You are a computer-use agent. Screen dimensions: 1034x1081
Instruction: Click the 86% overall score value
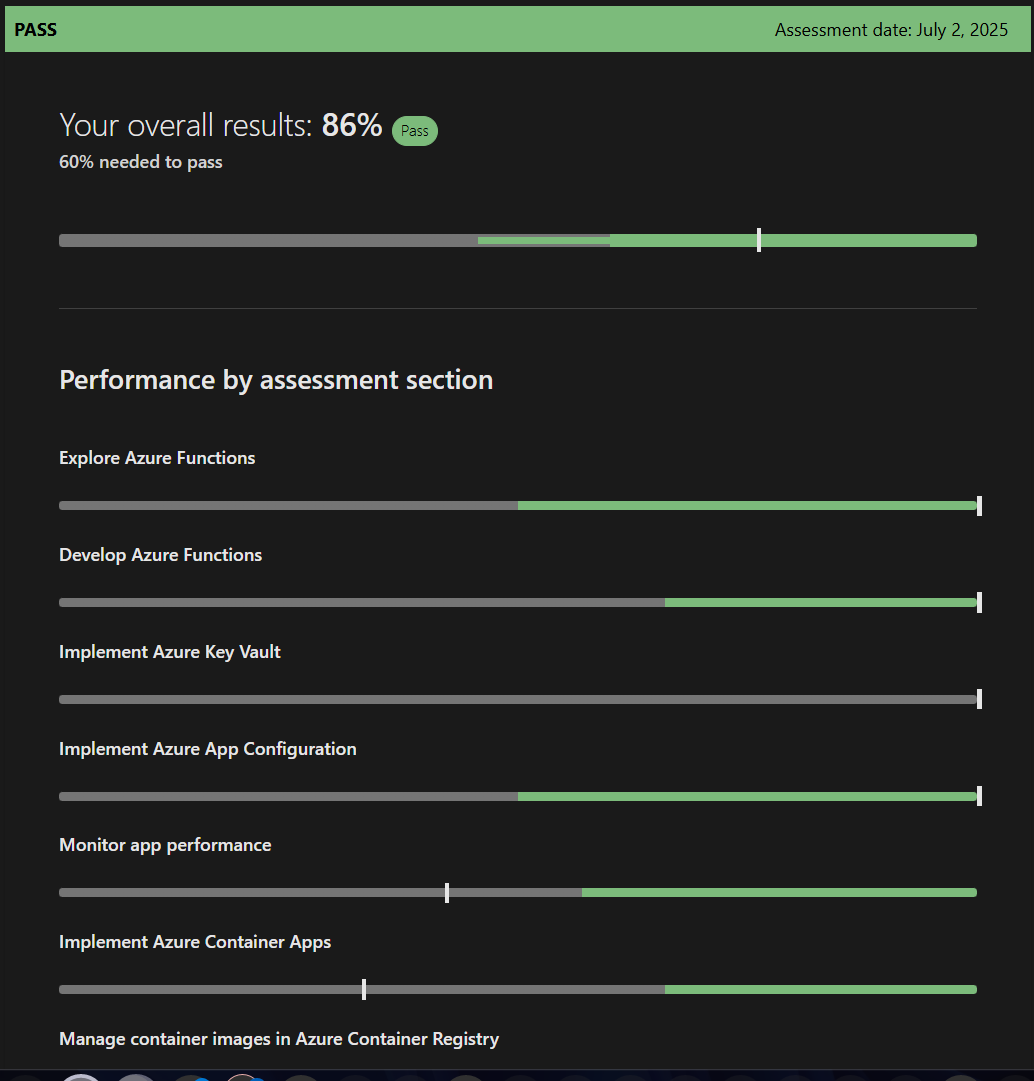(352, 125)
